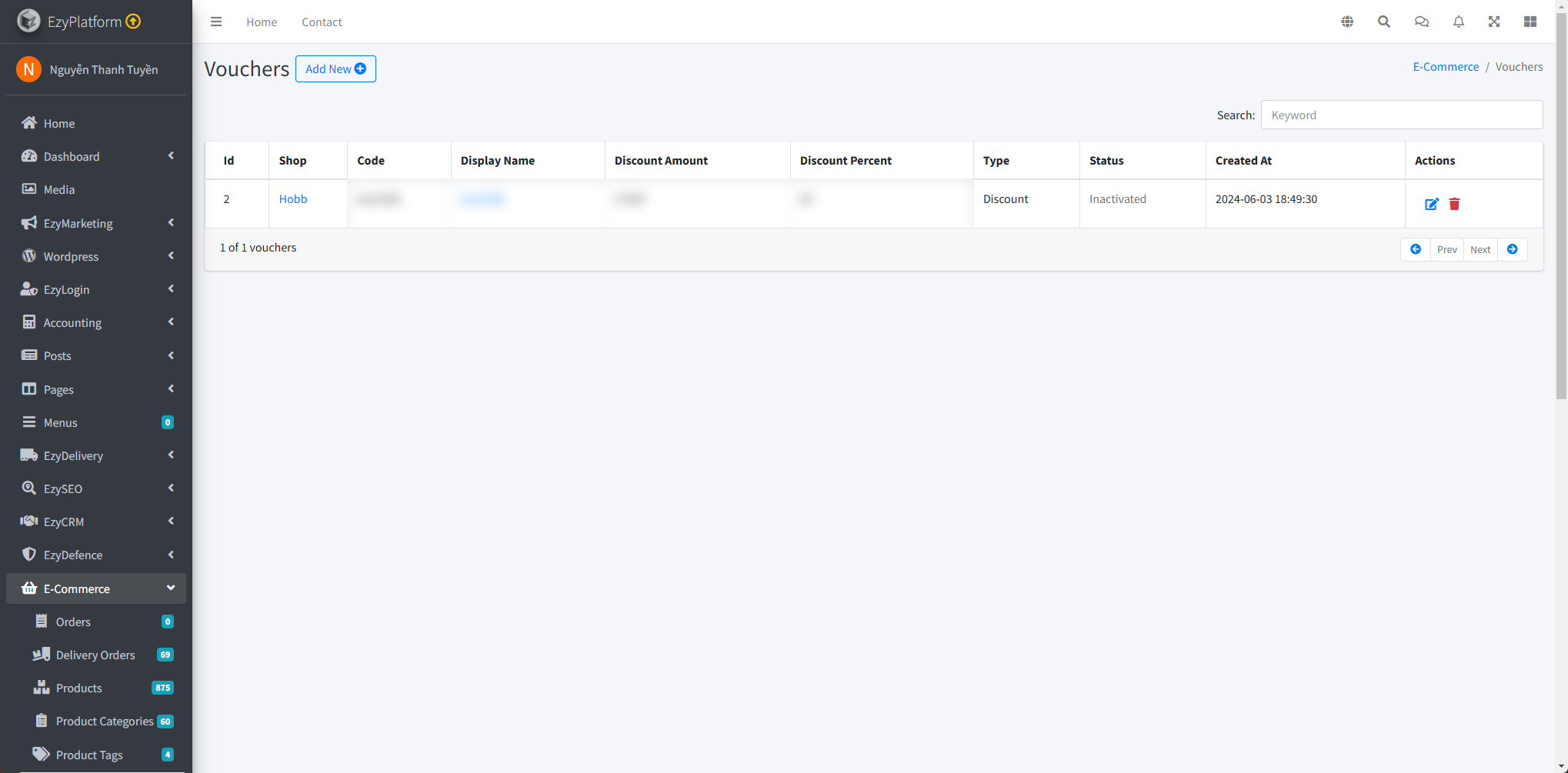The width and height of the screenshot is (1568, 773).
Task: Open Delivery Orders in sidebar
Action: pyautogui.click(x=95, y=655)
